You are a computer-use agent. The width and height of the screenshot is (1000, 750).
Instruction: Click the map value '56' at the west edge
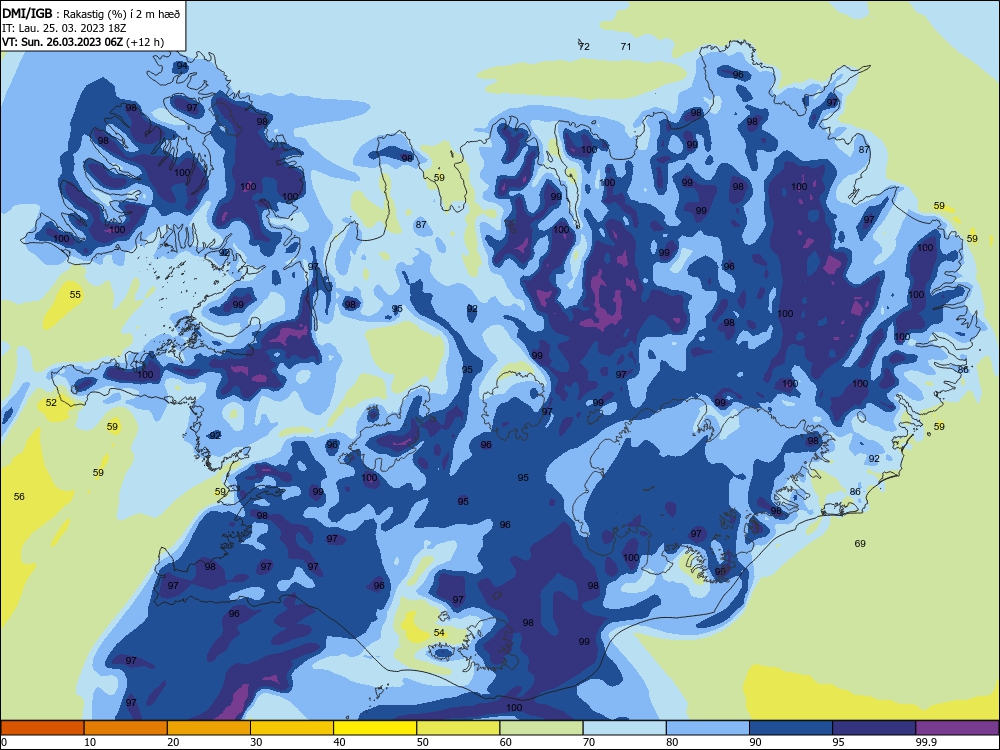[19, 496]
